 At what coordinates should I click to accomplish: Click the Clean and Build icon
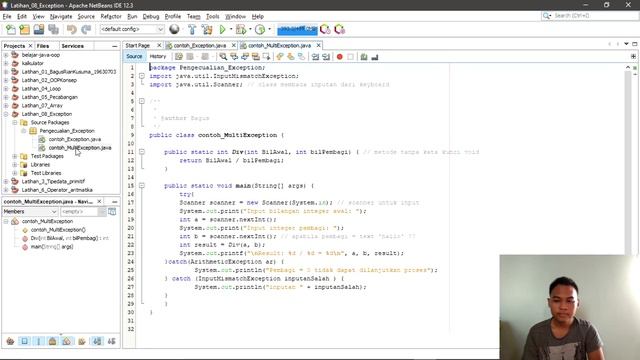click(207, 29)
